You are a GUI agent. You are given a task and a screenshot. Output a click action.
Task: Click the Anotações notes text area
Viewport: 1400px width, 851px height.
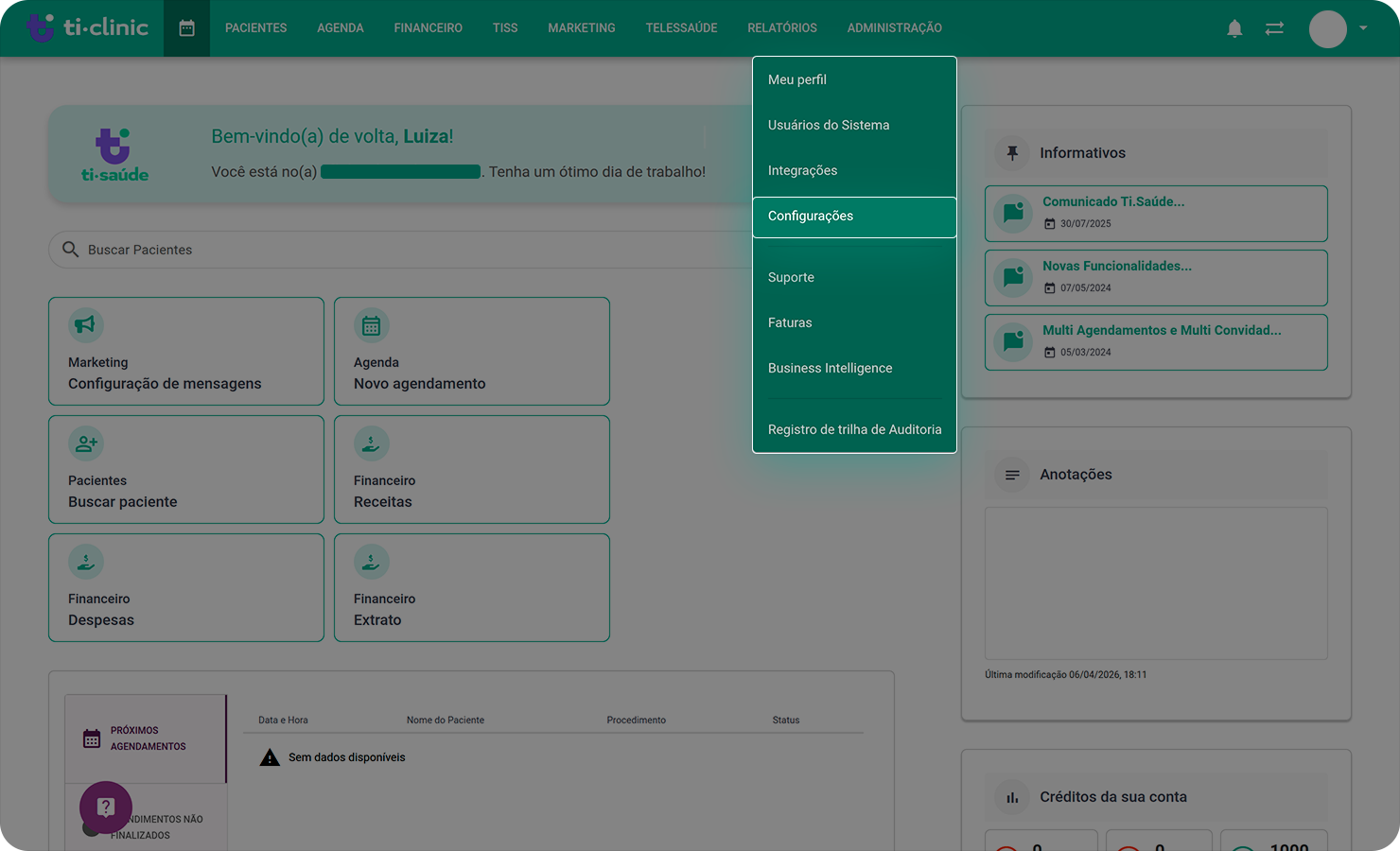click(x=1156, y=583)
